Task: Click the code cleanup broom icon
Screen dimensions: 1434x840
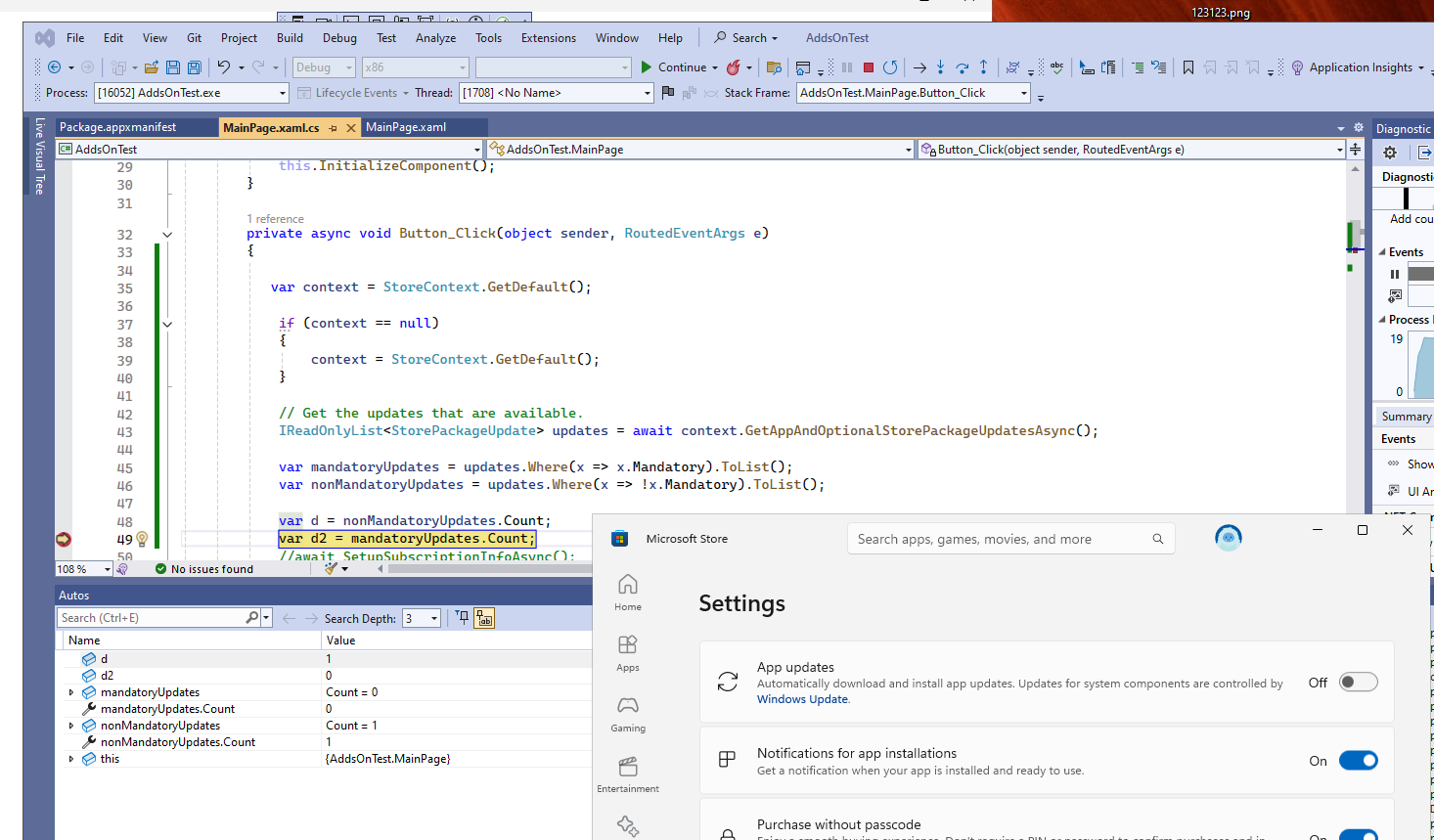Action: pyautogui.click(x=332, y=568)
